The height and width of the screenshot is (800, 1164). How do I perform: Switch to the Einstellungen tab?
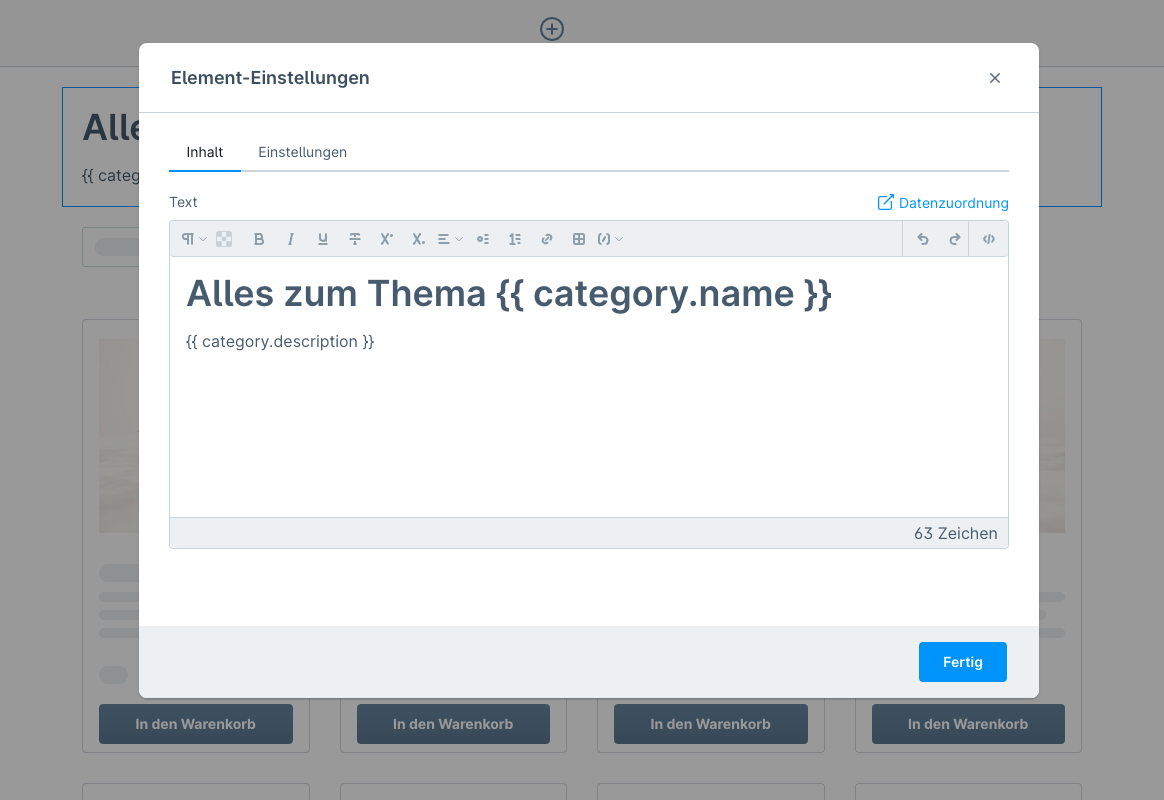point(302,152)
